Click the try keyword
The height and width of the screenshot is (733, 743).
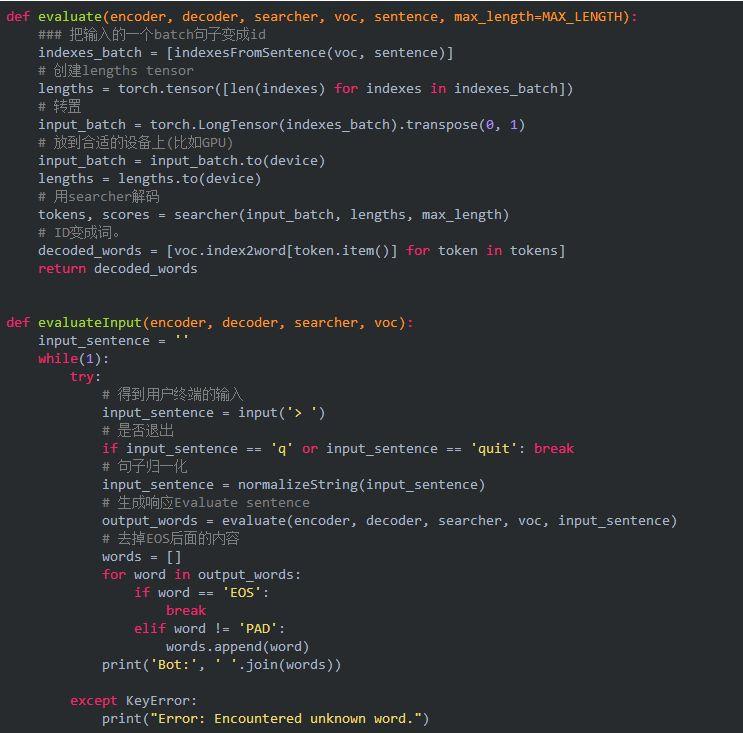click(x=82, y=377)
